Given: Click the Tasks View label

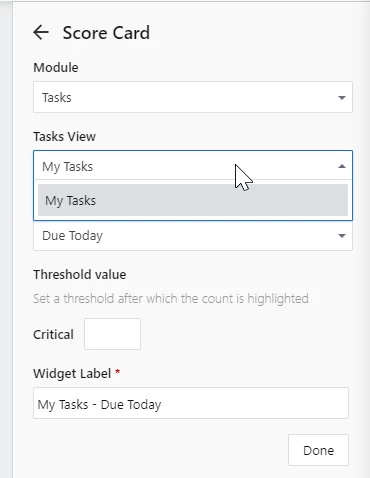Looking at the screenshot, I should click(64, 136).
